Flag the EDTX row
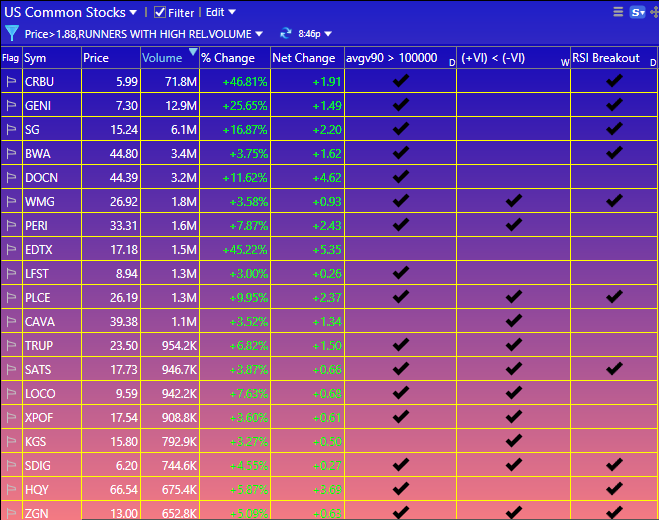This screenshot has width=659, height=520. 11,249
